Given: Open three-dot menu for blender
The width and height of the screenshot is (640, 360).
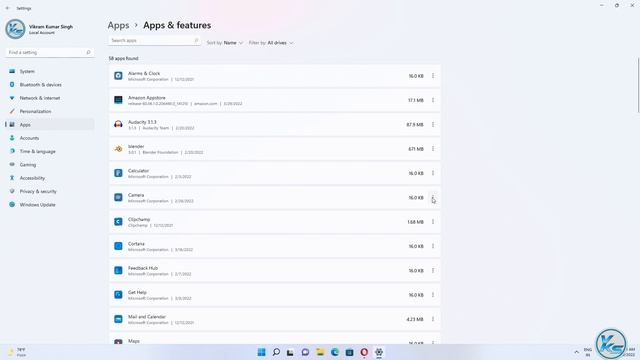Looking at the screenshot, I should [433, 149].
